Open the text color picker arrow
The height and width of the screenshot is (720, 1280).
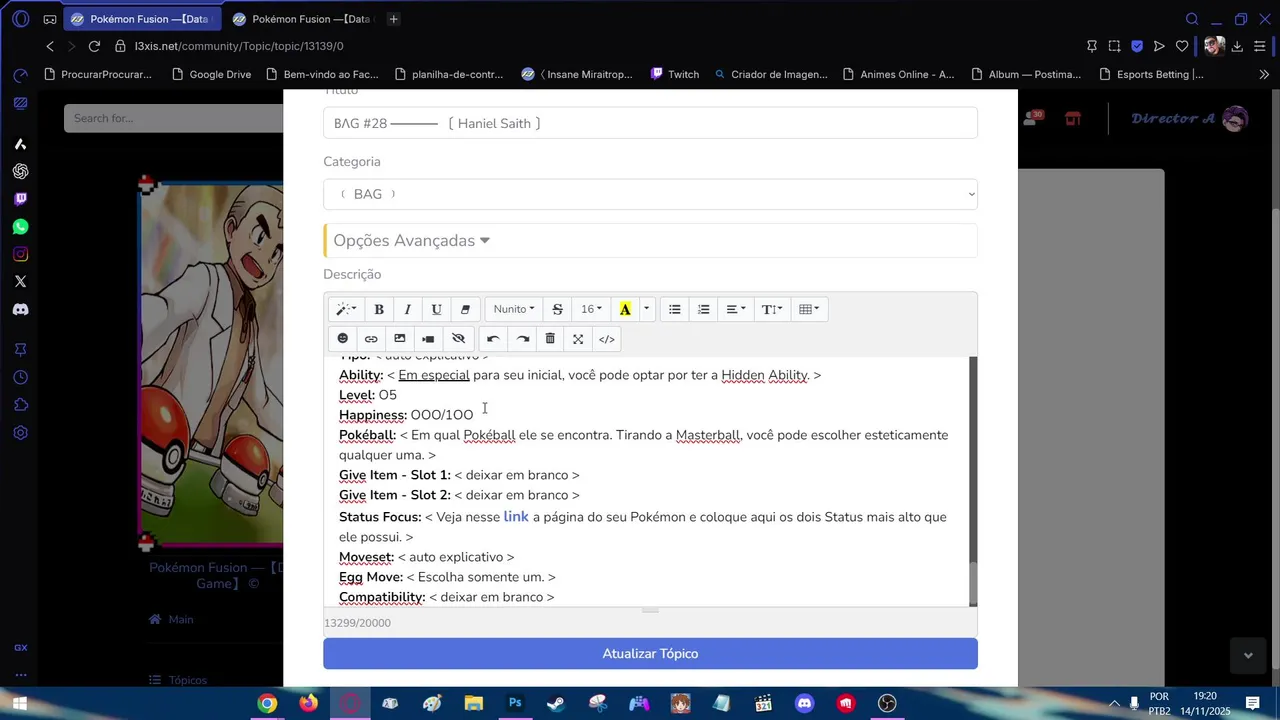(646, 309)
